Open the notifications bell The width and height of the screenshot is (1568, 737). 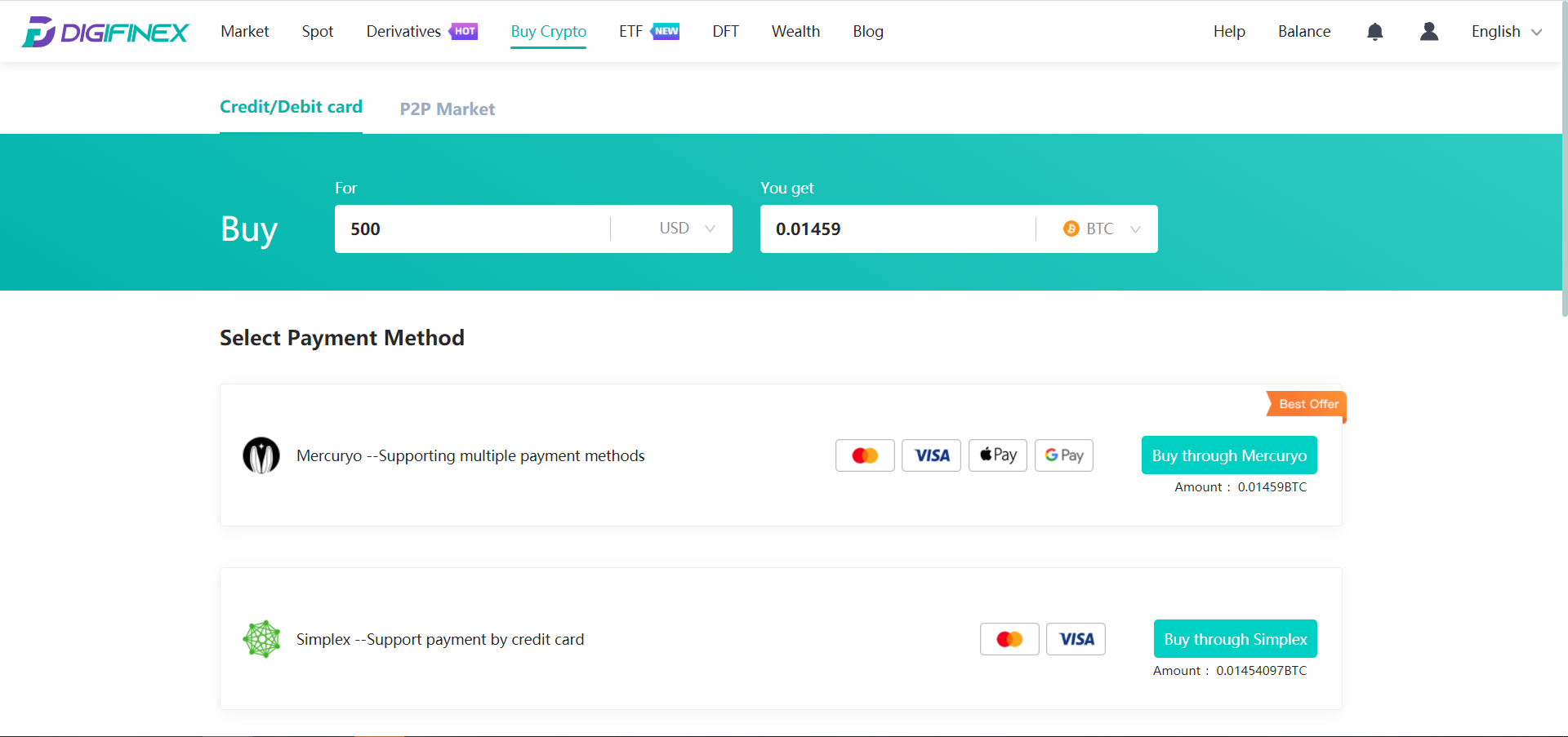pos(1375,32)
